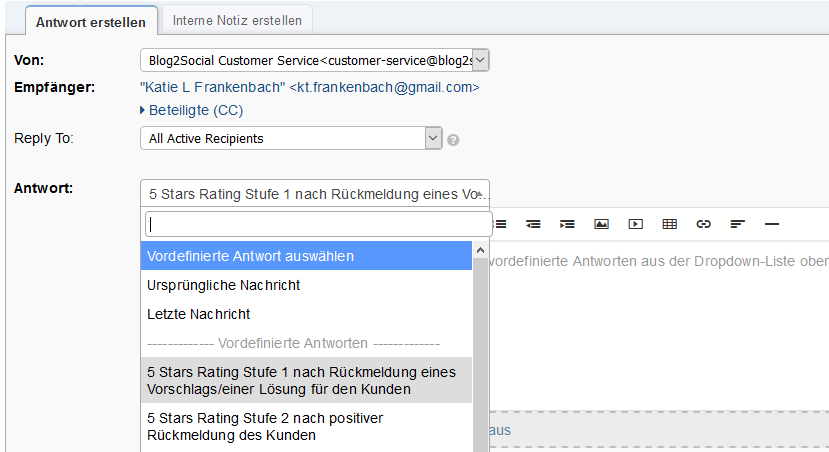Click scroll-up arrow of dropdown list
The width and height of the screenshot is (829, 452).
[x=480, y=250]
